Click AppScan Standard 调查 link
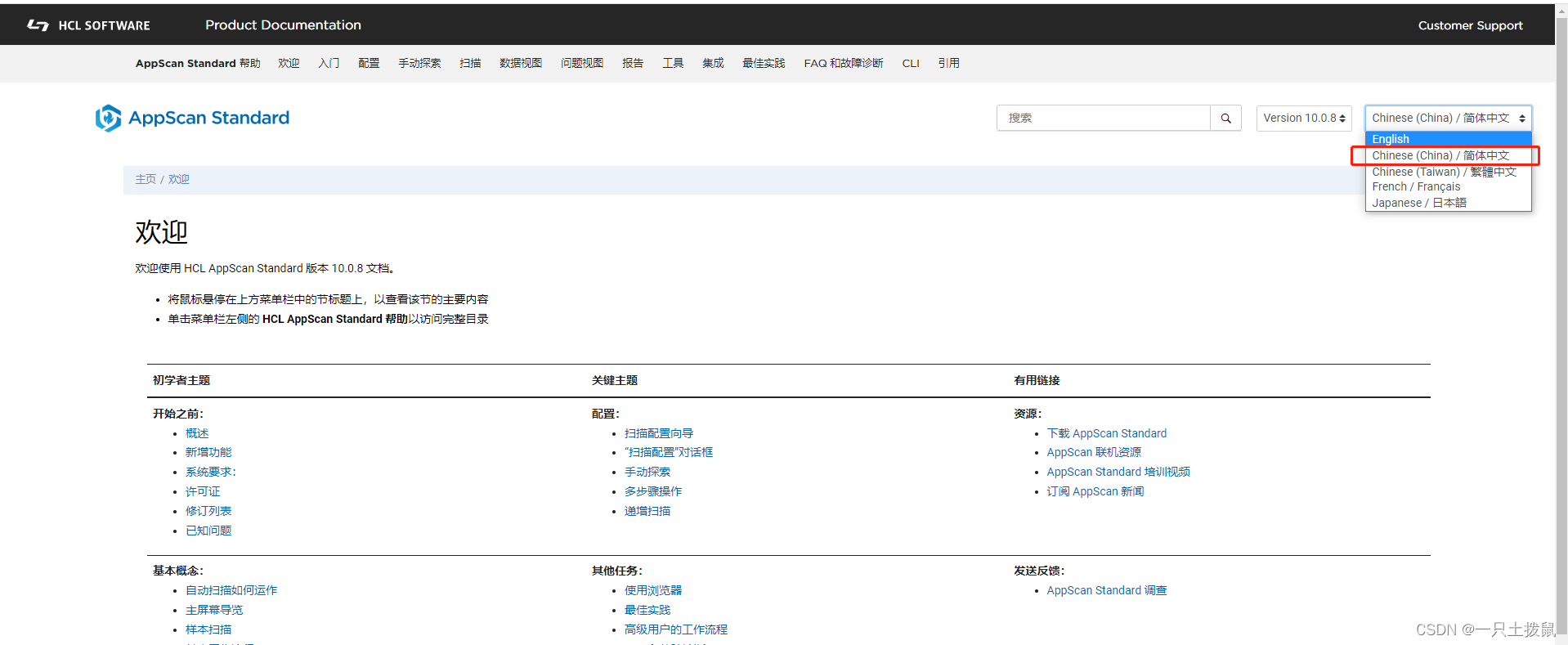 (1107, 590)
